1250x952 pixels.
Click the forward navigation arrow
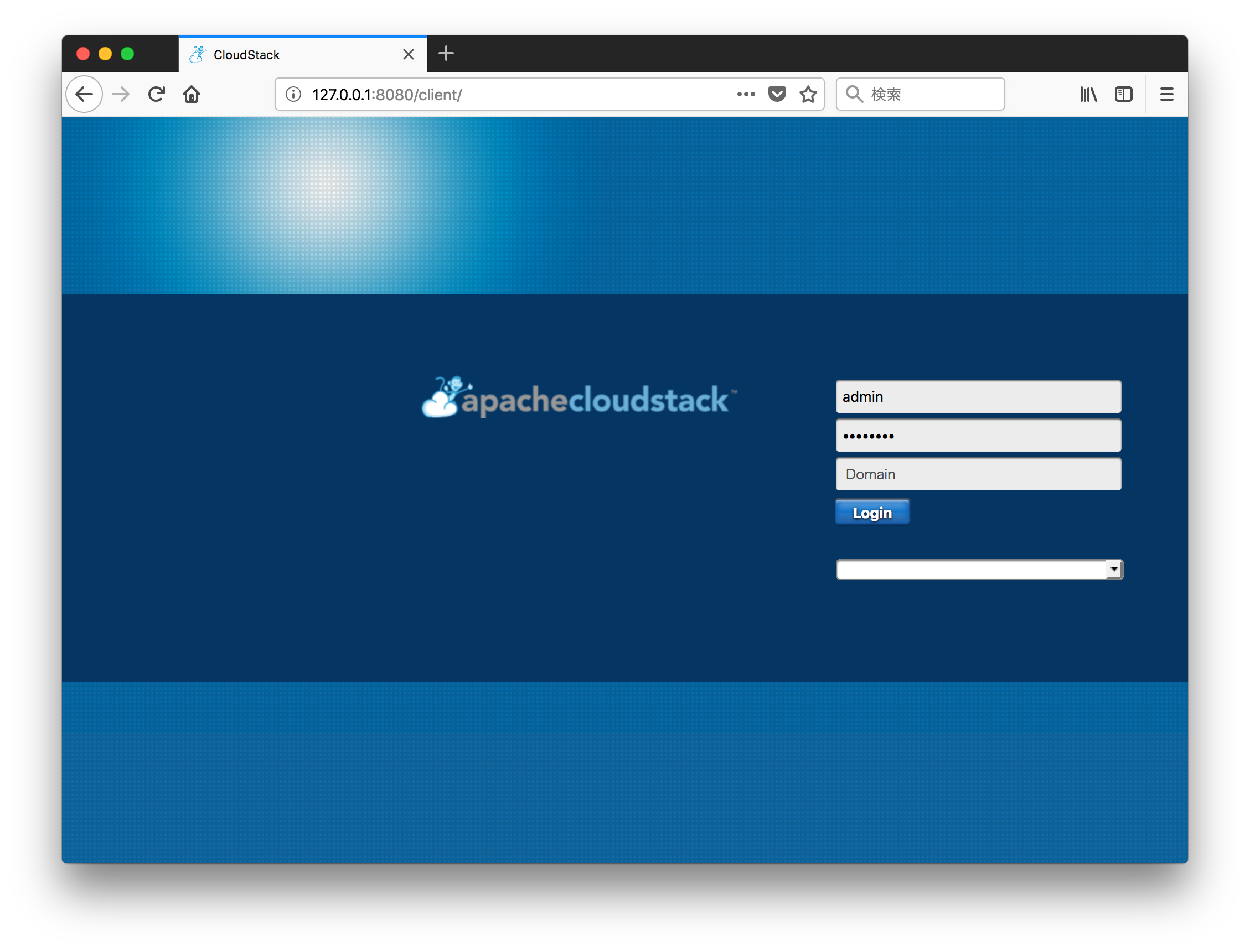point(121,94)
